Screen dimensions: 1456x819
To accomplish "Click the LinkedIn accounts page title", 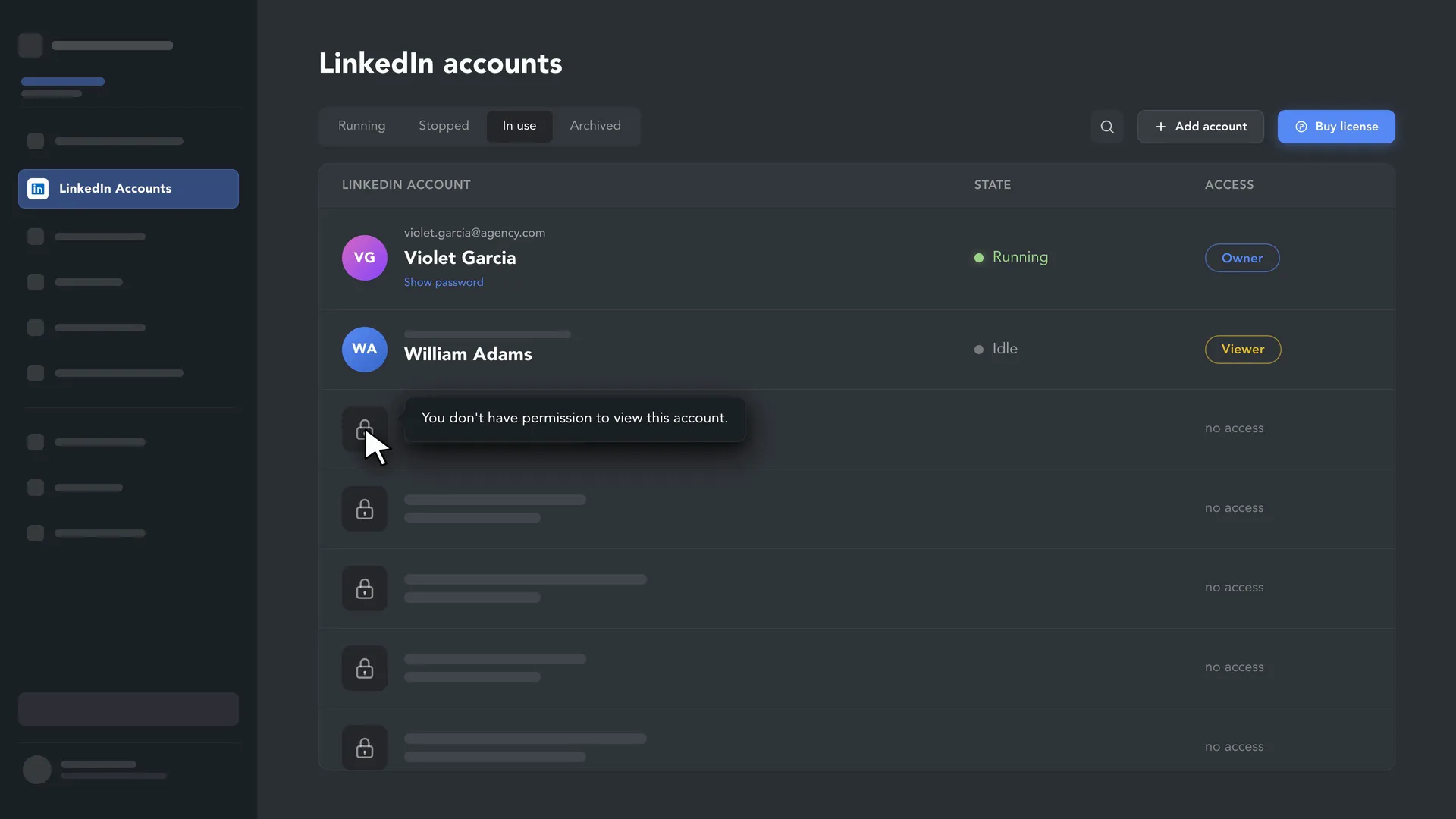I will [x=441, y=64].
